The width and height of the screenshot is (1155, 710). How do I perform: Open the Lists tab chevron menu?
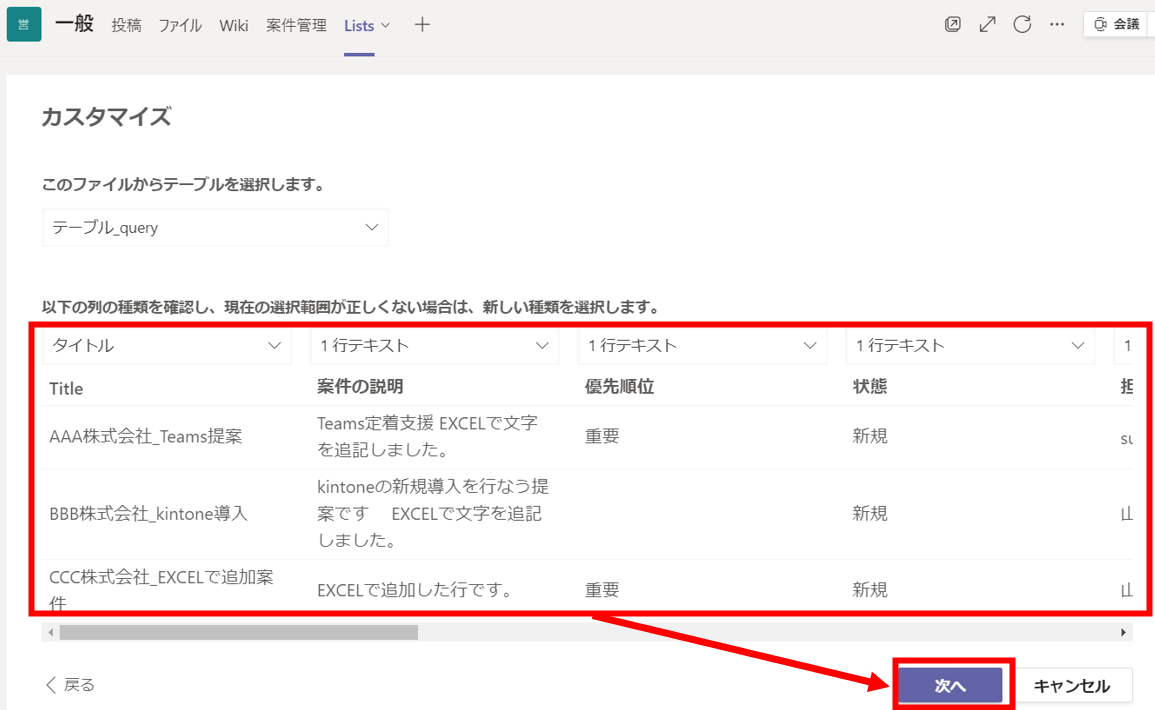(x=387, y=26)
